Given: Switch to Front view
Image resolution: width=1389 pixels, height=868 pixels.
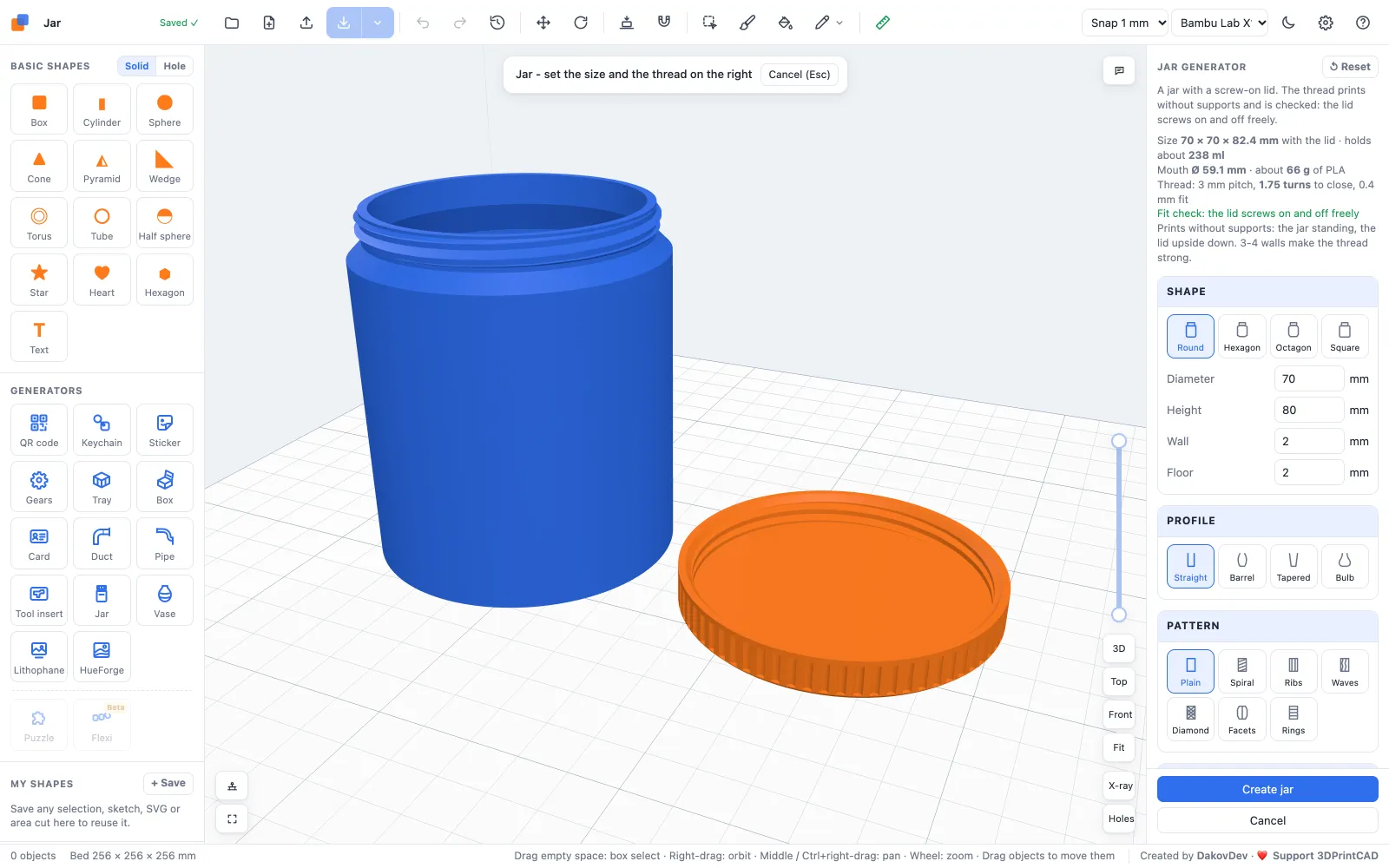Looking at the screenshot, I should pyautogui.click(x=1120, y=714).
